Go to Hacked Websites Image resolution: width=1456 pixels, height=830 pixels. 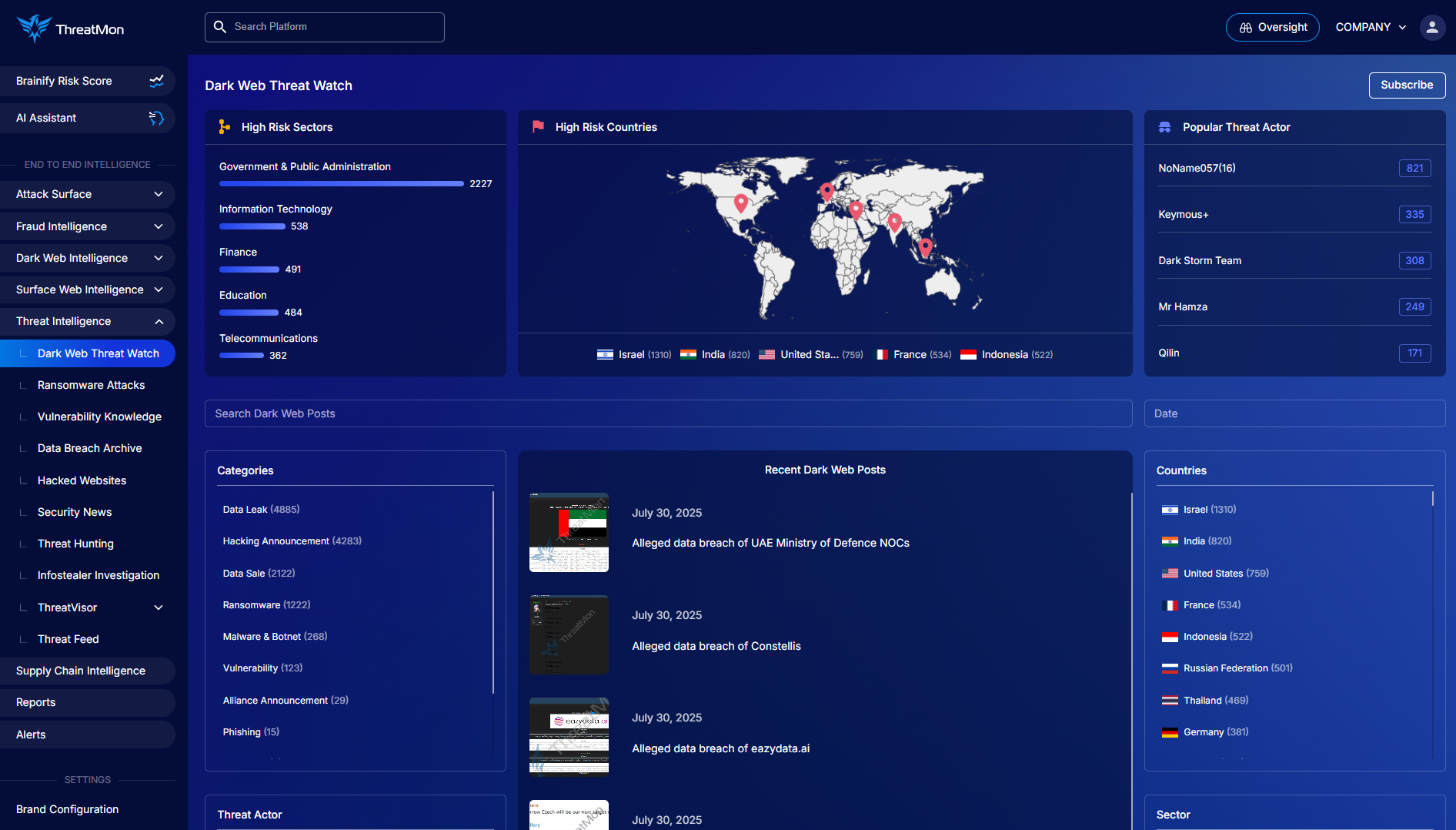(x=82, y=480)
